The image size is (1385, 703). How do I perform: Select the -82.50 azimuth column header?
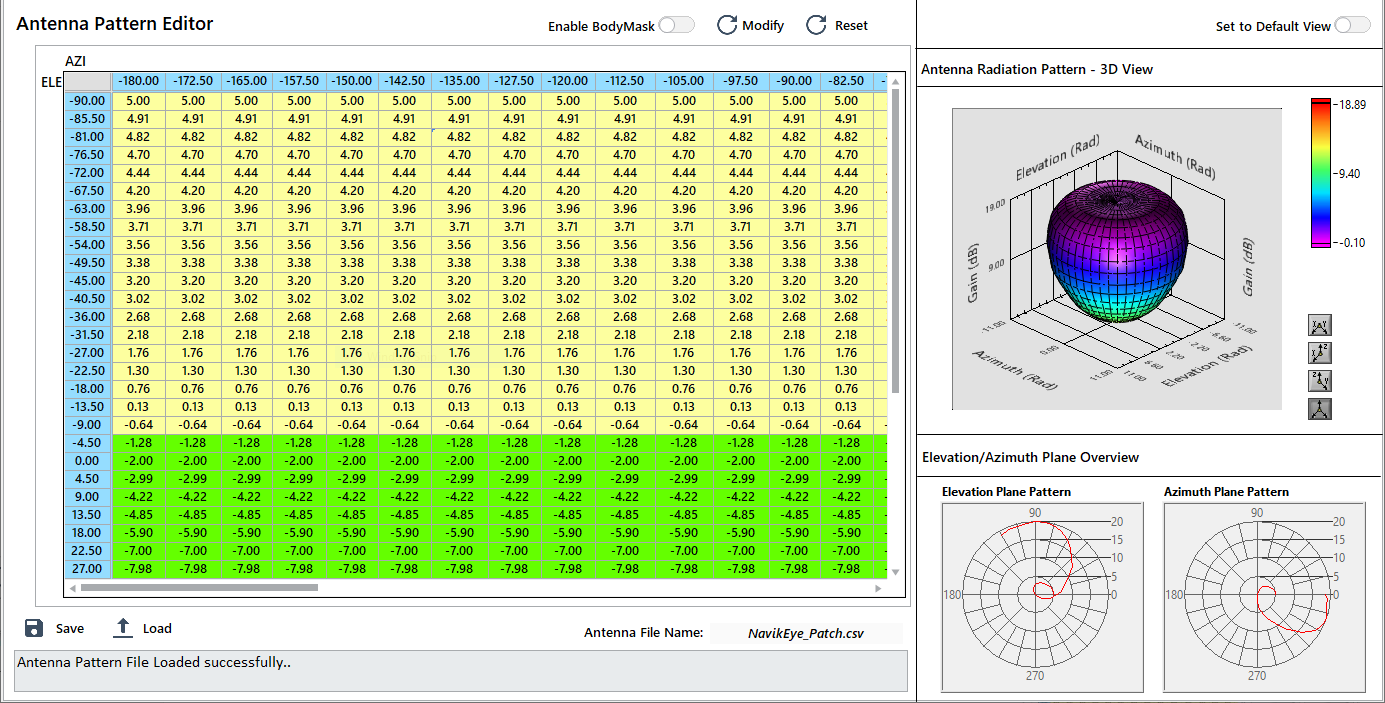click(846, 81)
